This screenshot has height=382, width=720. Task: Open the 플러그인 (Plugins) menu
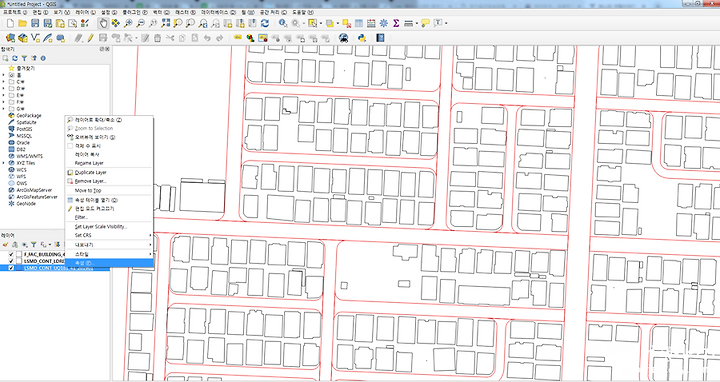(x=135, y=12)
